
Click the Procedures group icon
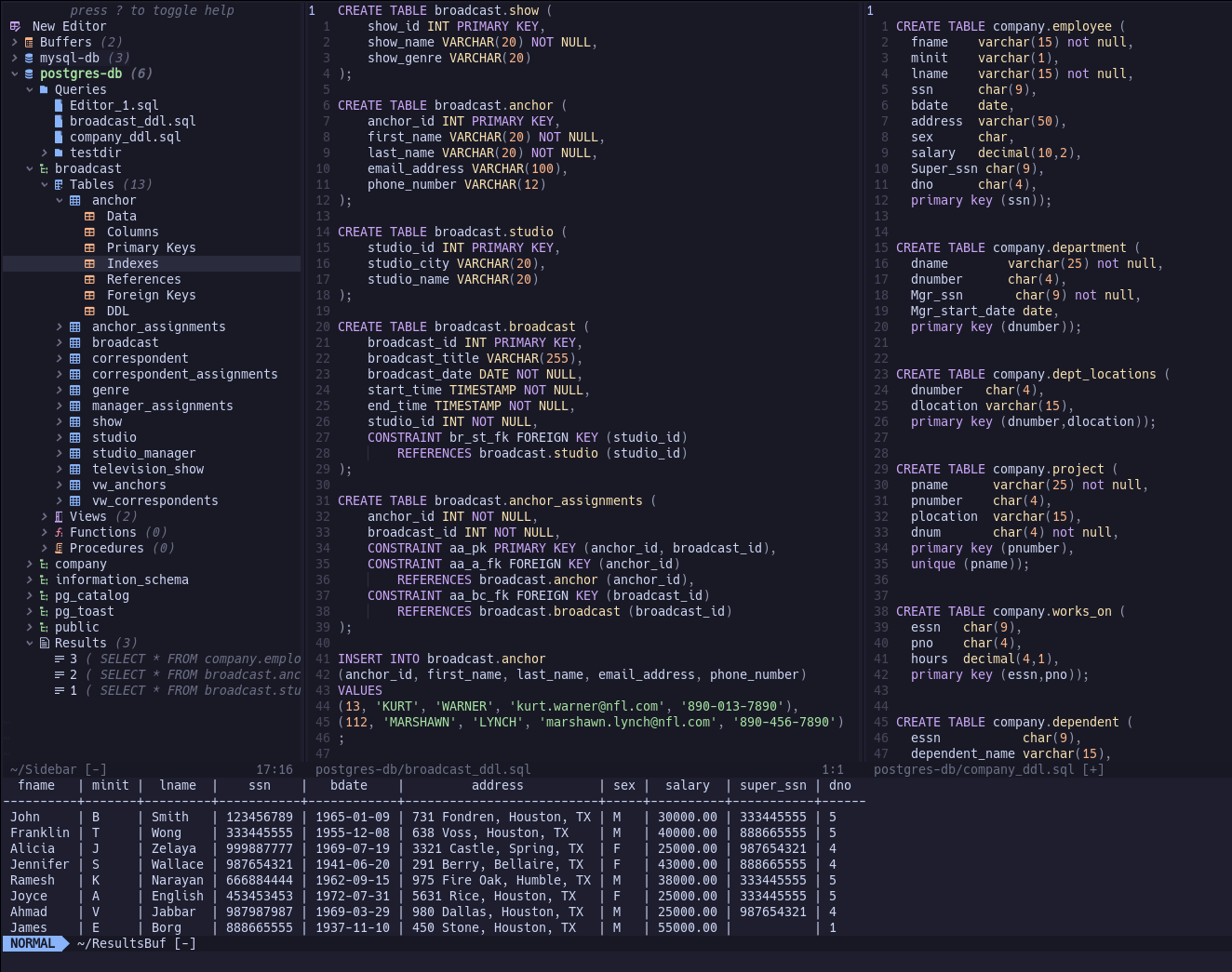59,548
